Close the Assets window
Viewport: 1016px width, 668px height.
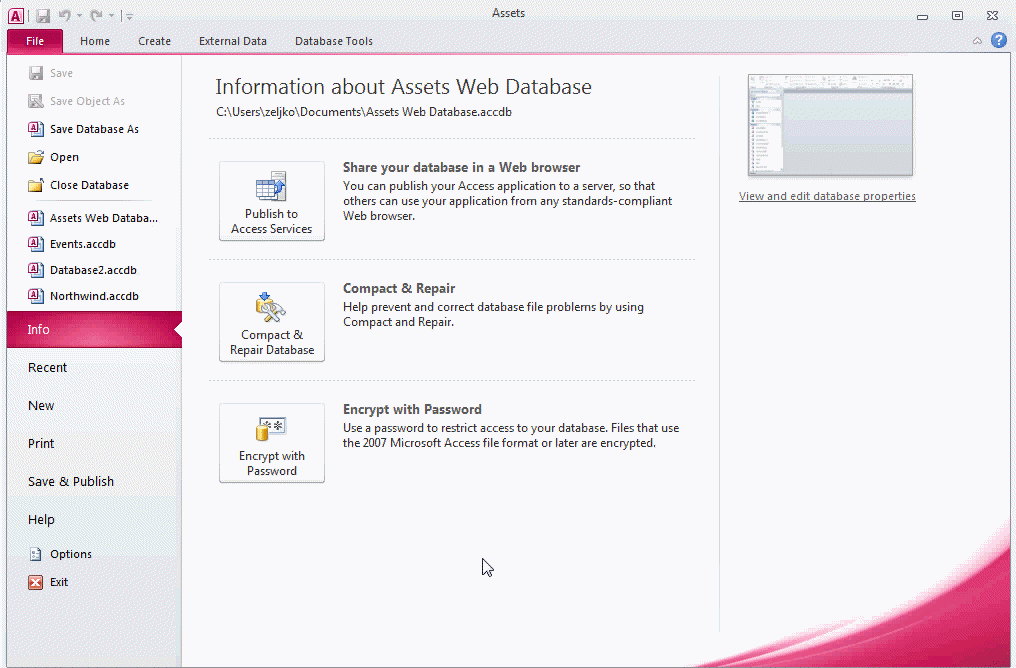click(x=992, y=16)
